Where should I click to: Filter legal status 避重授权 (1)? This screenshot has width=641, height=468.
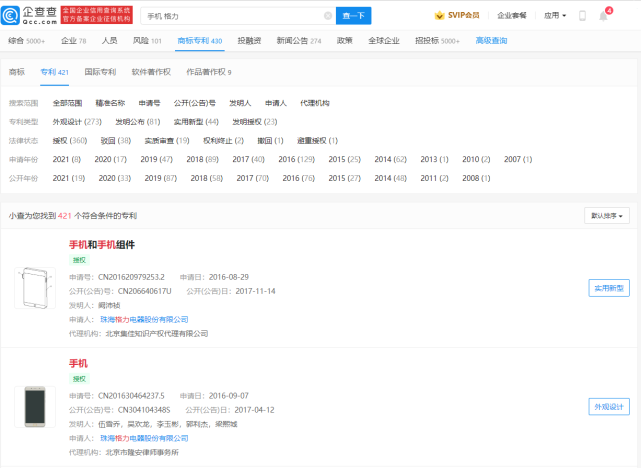(317, 141)
